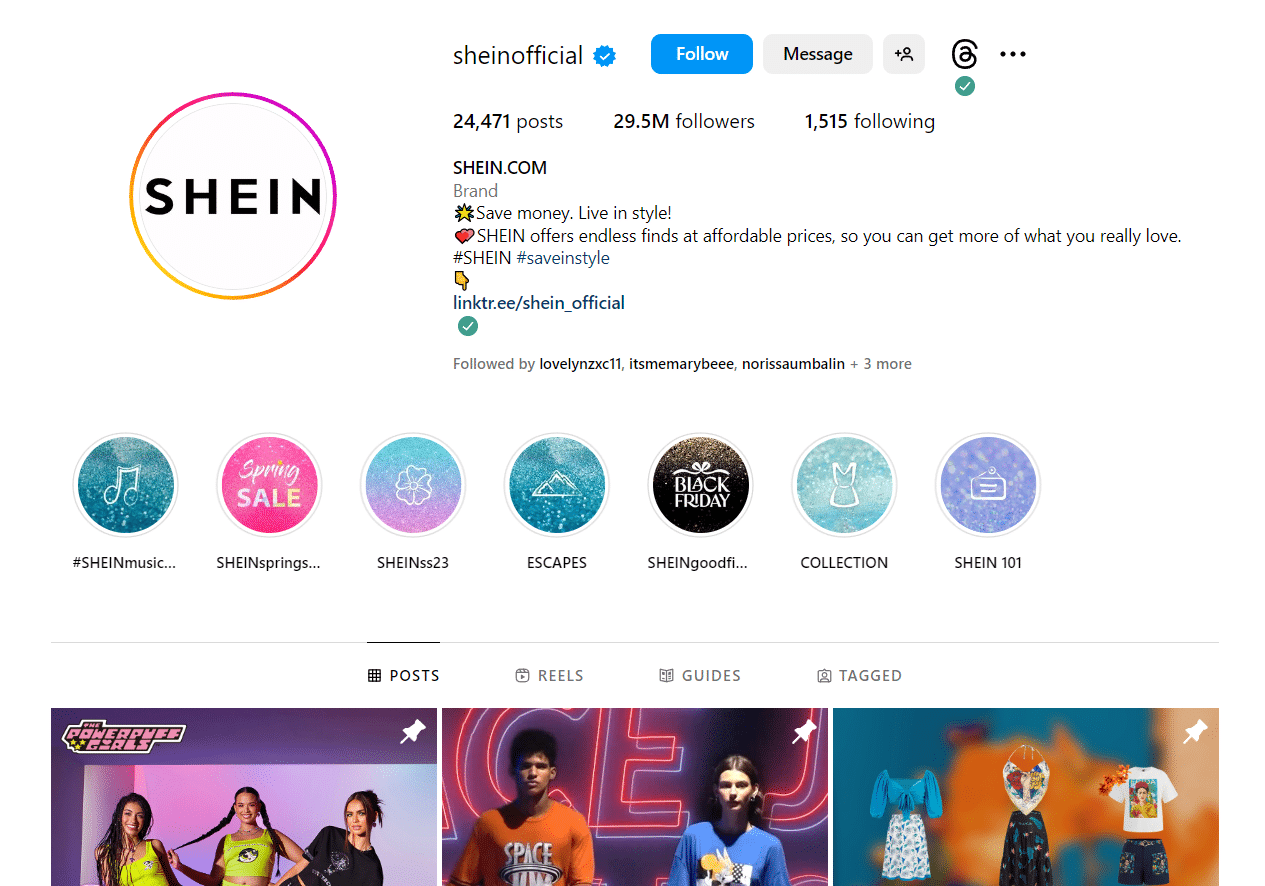Open the Threads profile icon
The image size is (1265, 886).
coord(964,54)
